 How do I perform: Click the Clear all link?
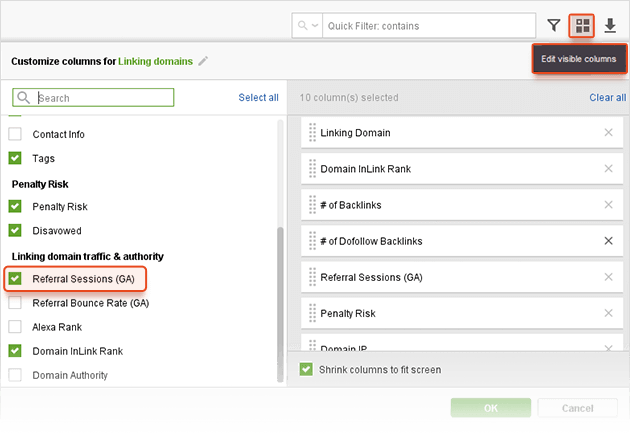click(x=607, y=98)
